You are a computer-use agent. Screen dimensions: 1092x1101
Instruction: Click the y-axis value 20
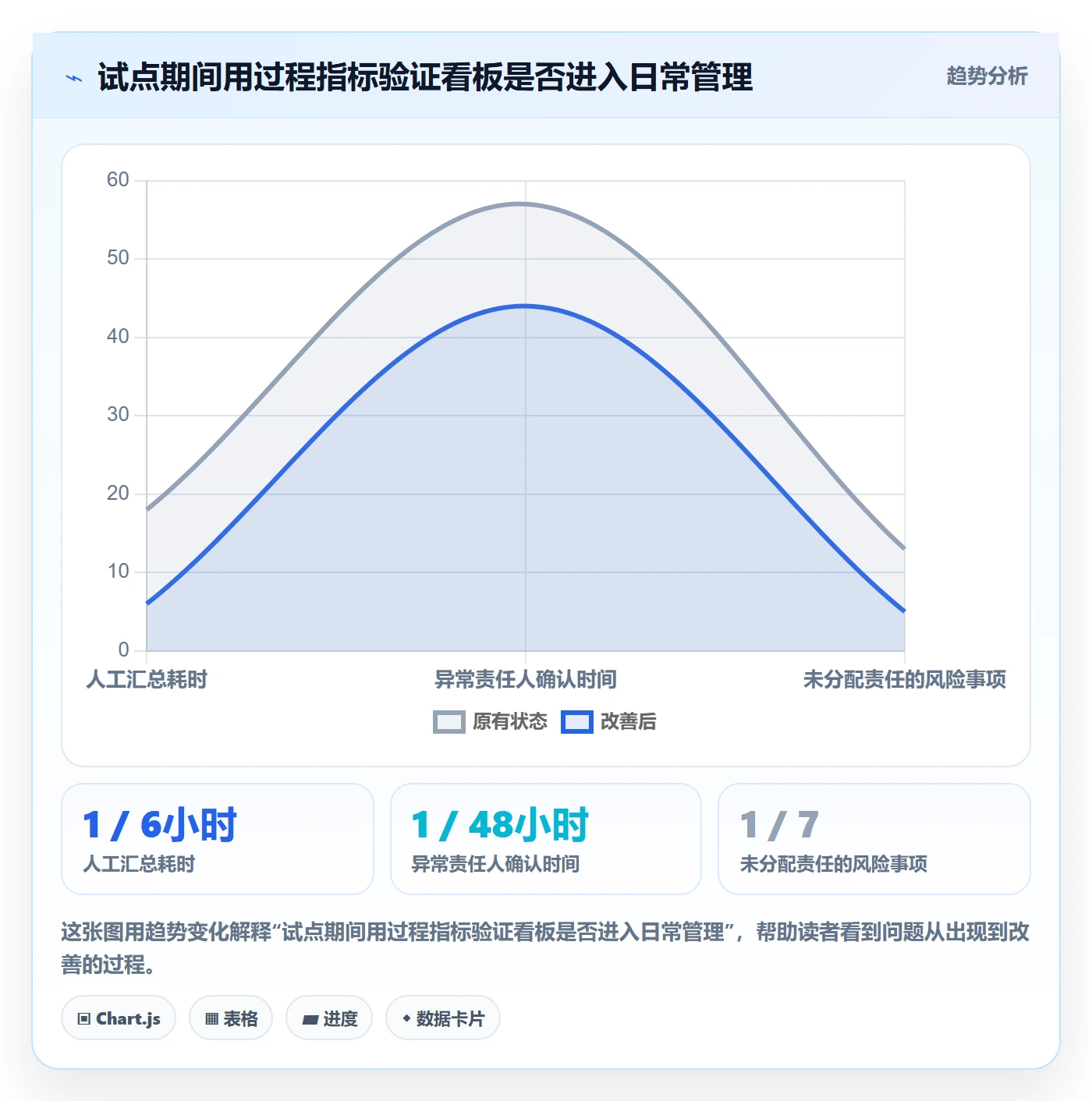118,493
